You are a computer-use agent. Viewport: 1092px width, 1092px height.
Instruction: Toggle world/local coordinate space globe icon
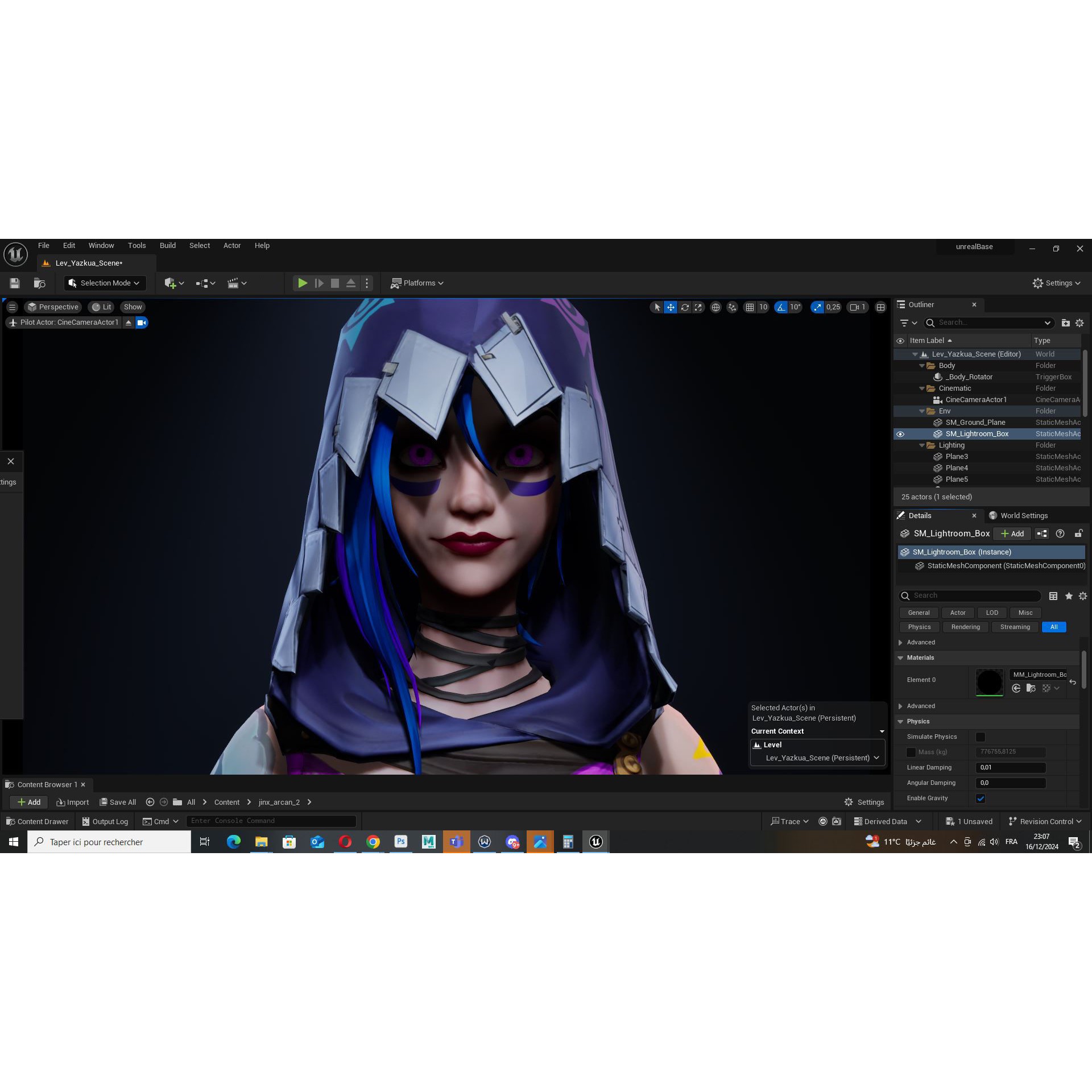715,307
